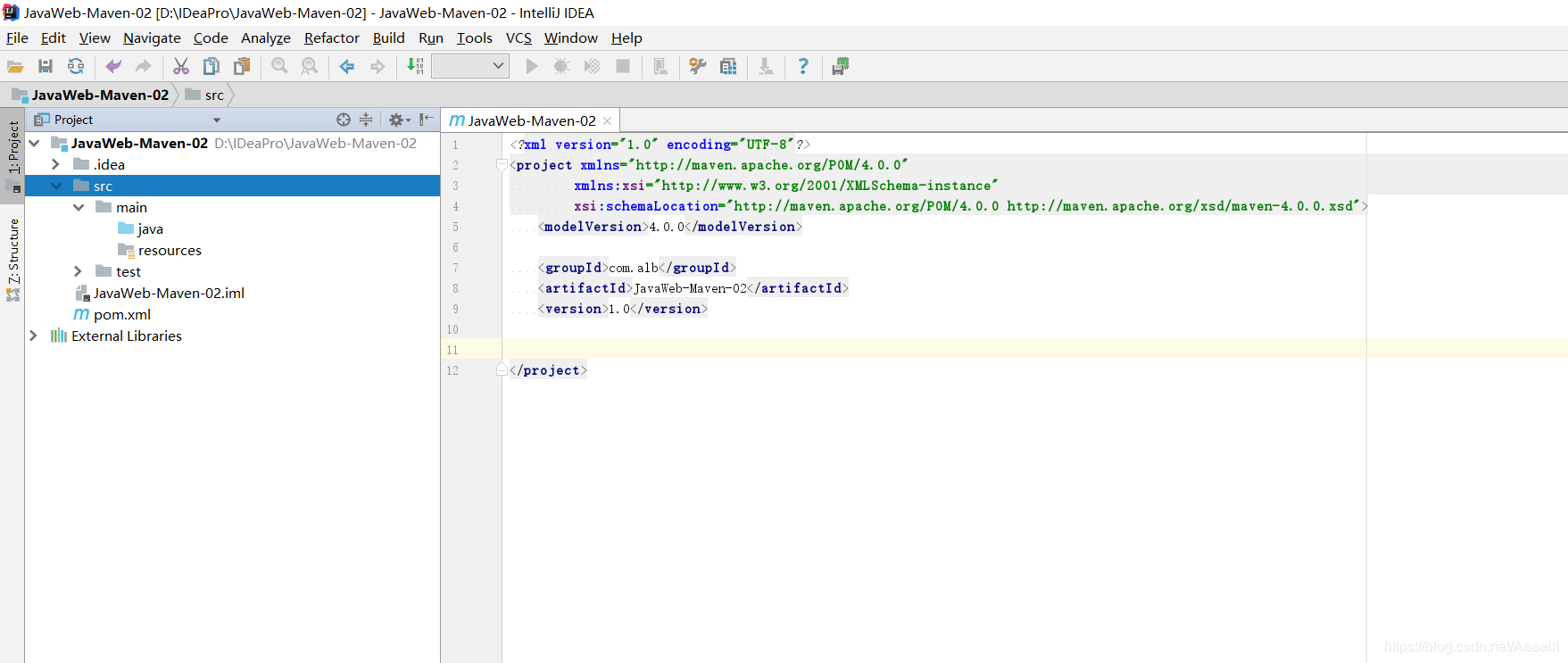Open the File menu

coord(17,37)
